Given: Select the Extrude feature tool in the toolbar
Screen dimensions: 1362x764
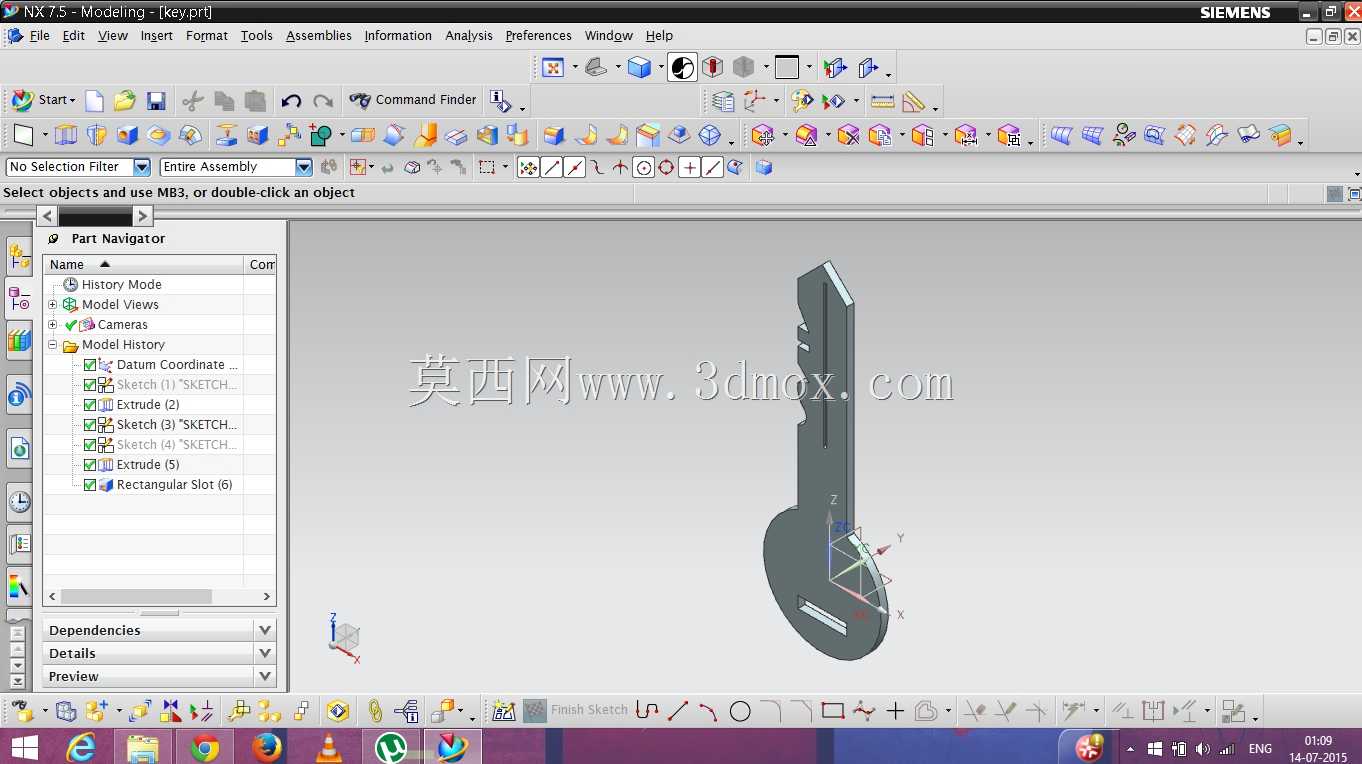Looking at the screenshot, I should click(x=65, y=135).
